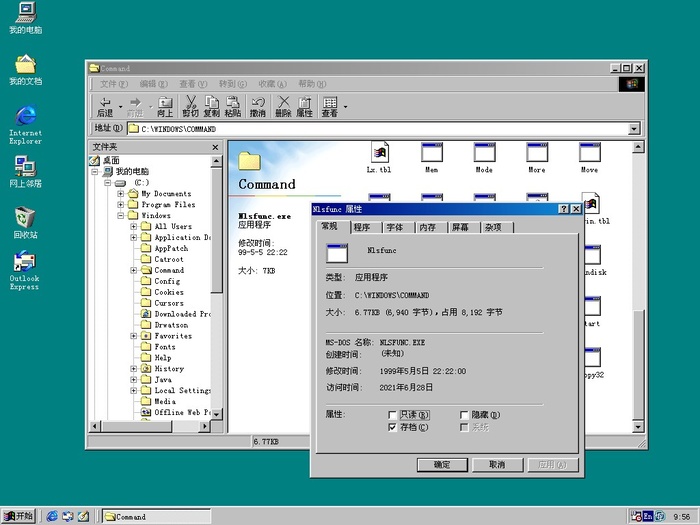The height and width of the screenshot is (525, 700).
Task: Toggle the hidden (隐藏) attribute checkbox
Action: 464,415
